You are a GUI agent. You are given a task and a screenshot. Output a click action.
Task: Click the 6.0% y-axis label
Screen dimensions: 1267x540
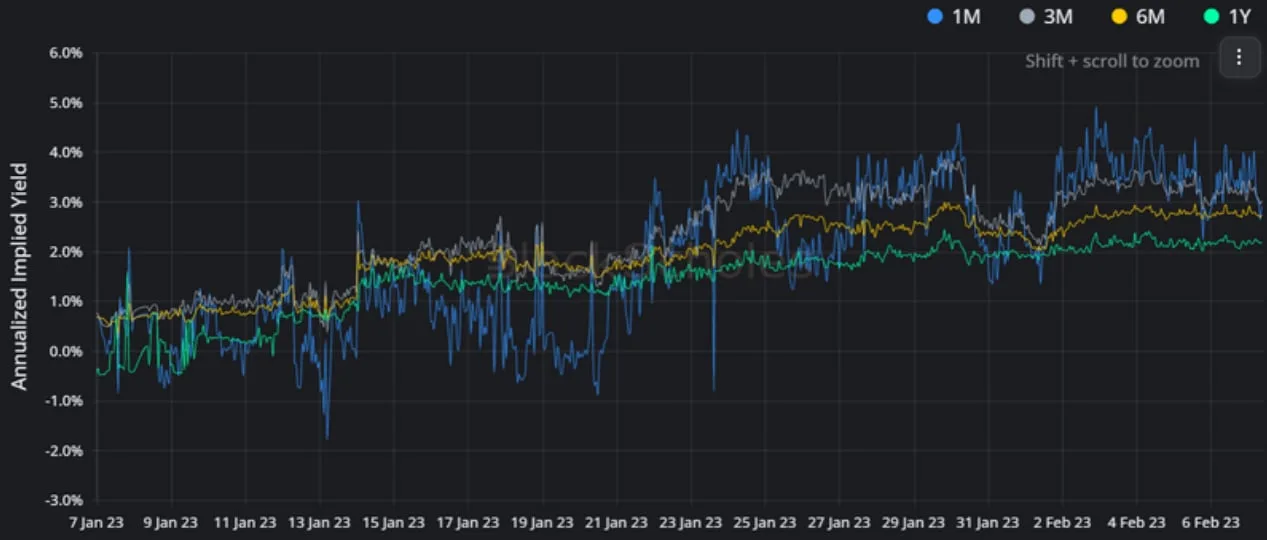pyautogui.click(x=65, y=53)
